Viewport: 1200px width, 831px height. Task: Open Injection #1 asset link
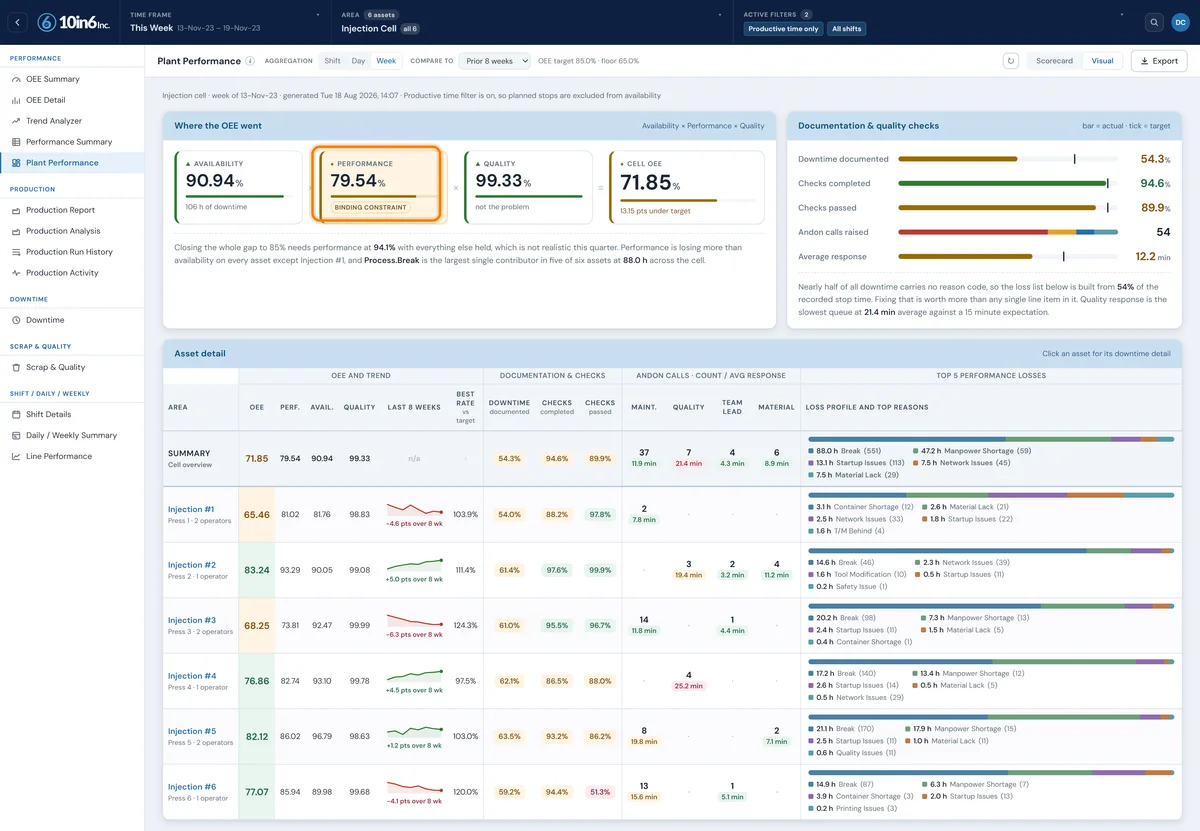191,509
